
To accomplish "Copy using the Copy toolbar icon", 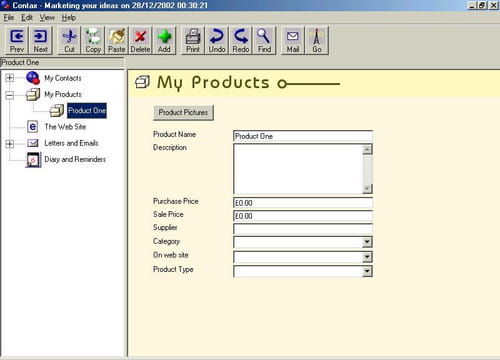I will click(x=93, y=40).
